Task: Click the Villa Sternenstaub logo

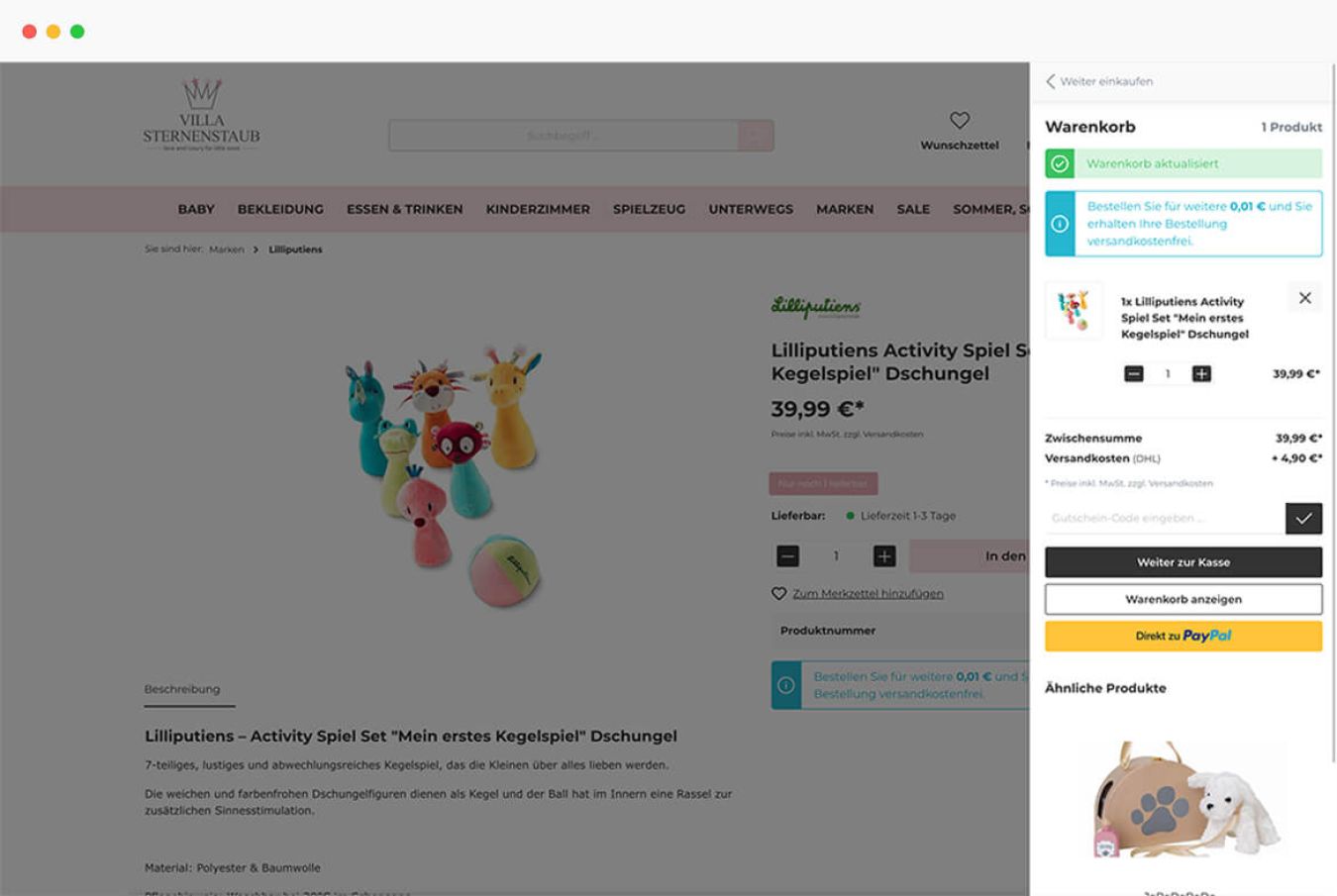Action: [201, 115]
